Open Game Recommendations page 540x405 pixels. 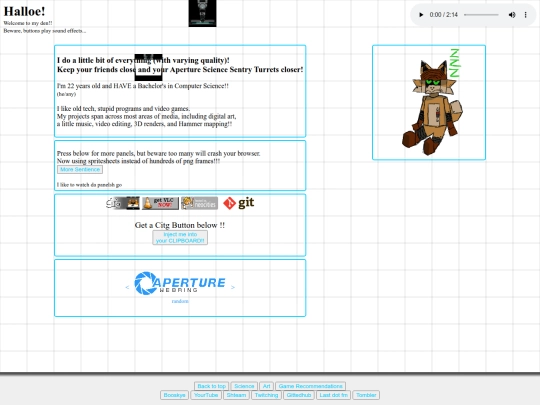[310, 386]
